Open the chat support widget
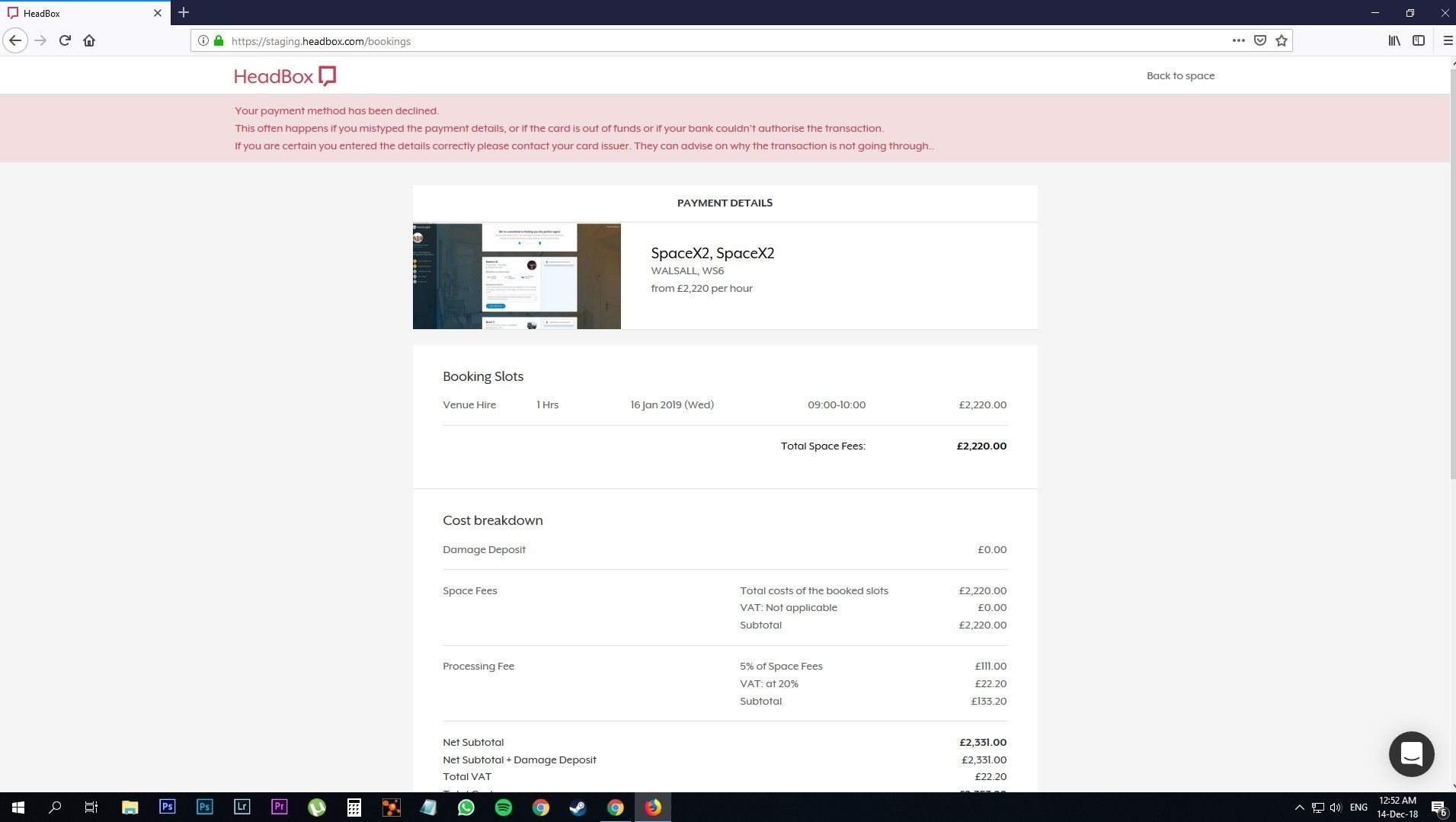 1411,754
